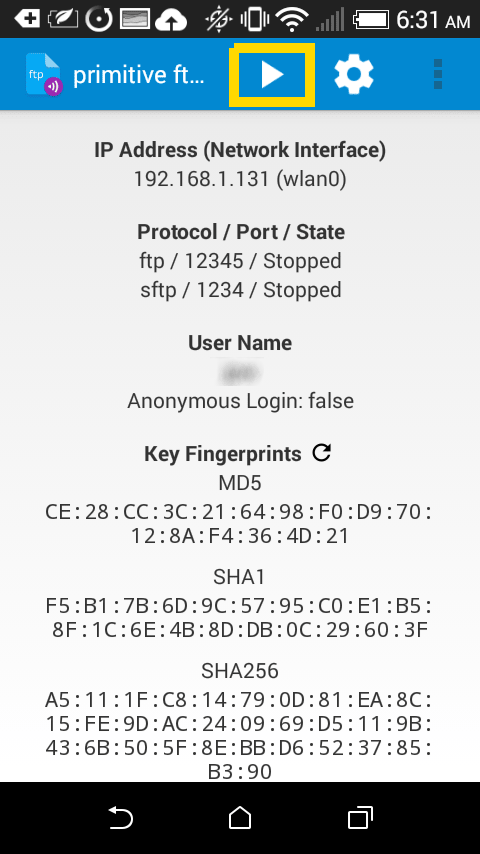Tap the Wi-Fi status icon
Image resolution: width=480 pixels, height=854 pixels.
click(292, 20)
